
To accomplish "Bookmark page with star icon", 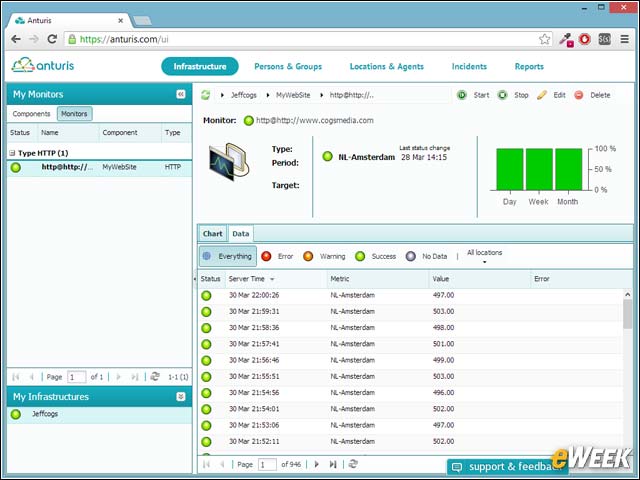I will [544, 39].
